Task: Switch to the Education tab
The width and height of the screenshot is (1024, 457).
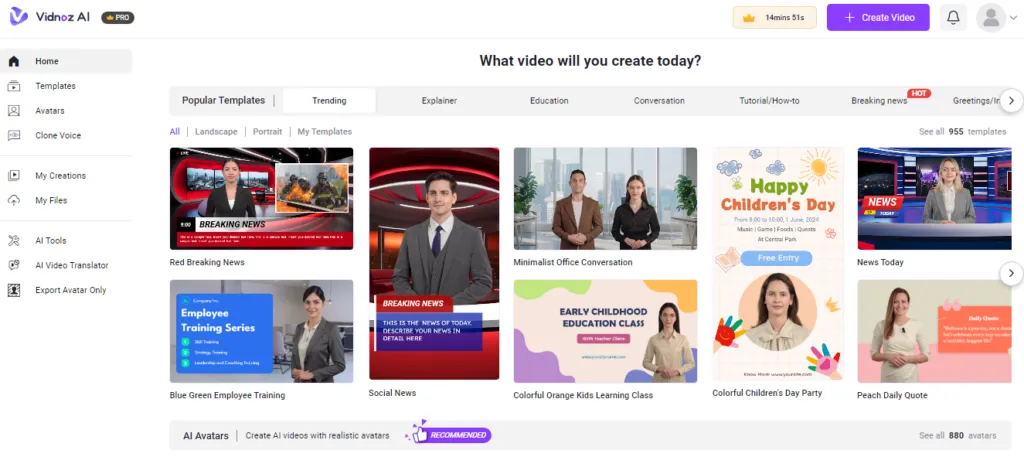Action: [549, 101]
